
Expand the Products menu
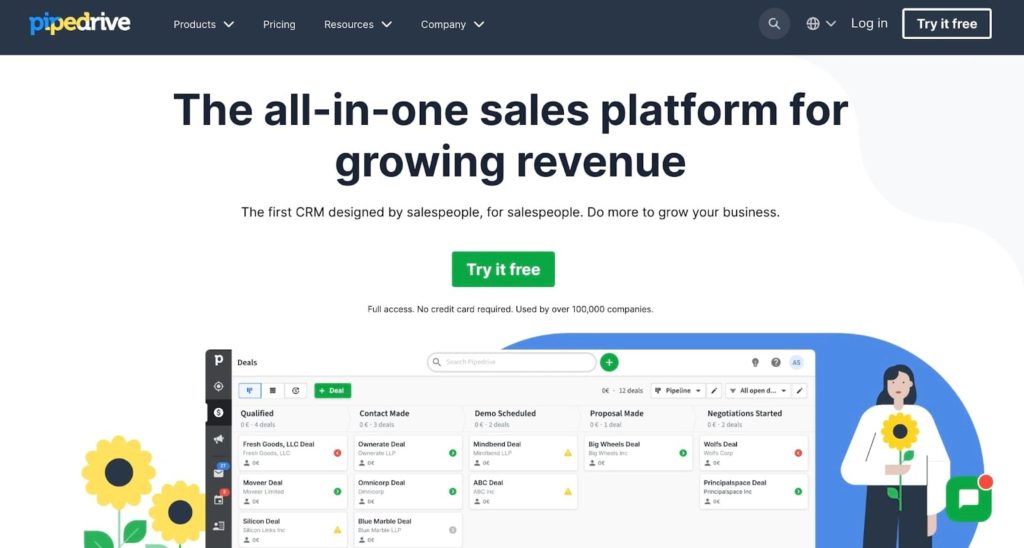(203, 24)
